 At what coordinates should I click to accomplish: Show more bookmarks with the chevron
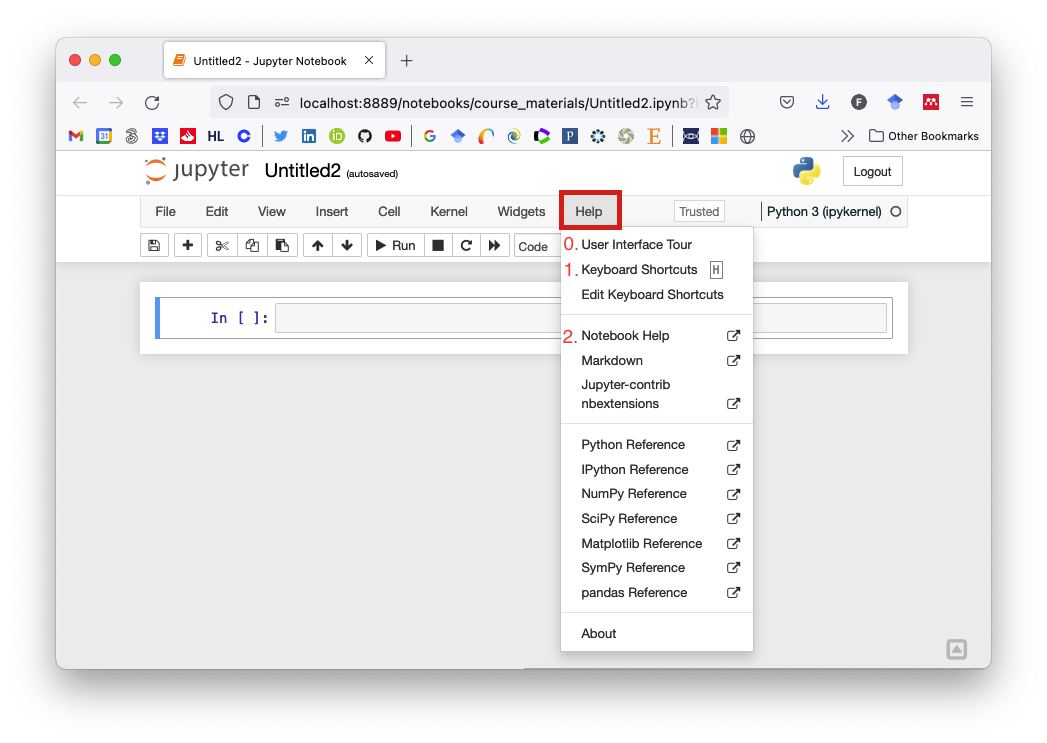pos(847,136)
